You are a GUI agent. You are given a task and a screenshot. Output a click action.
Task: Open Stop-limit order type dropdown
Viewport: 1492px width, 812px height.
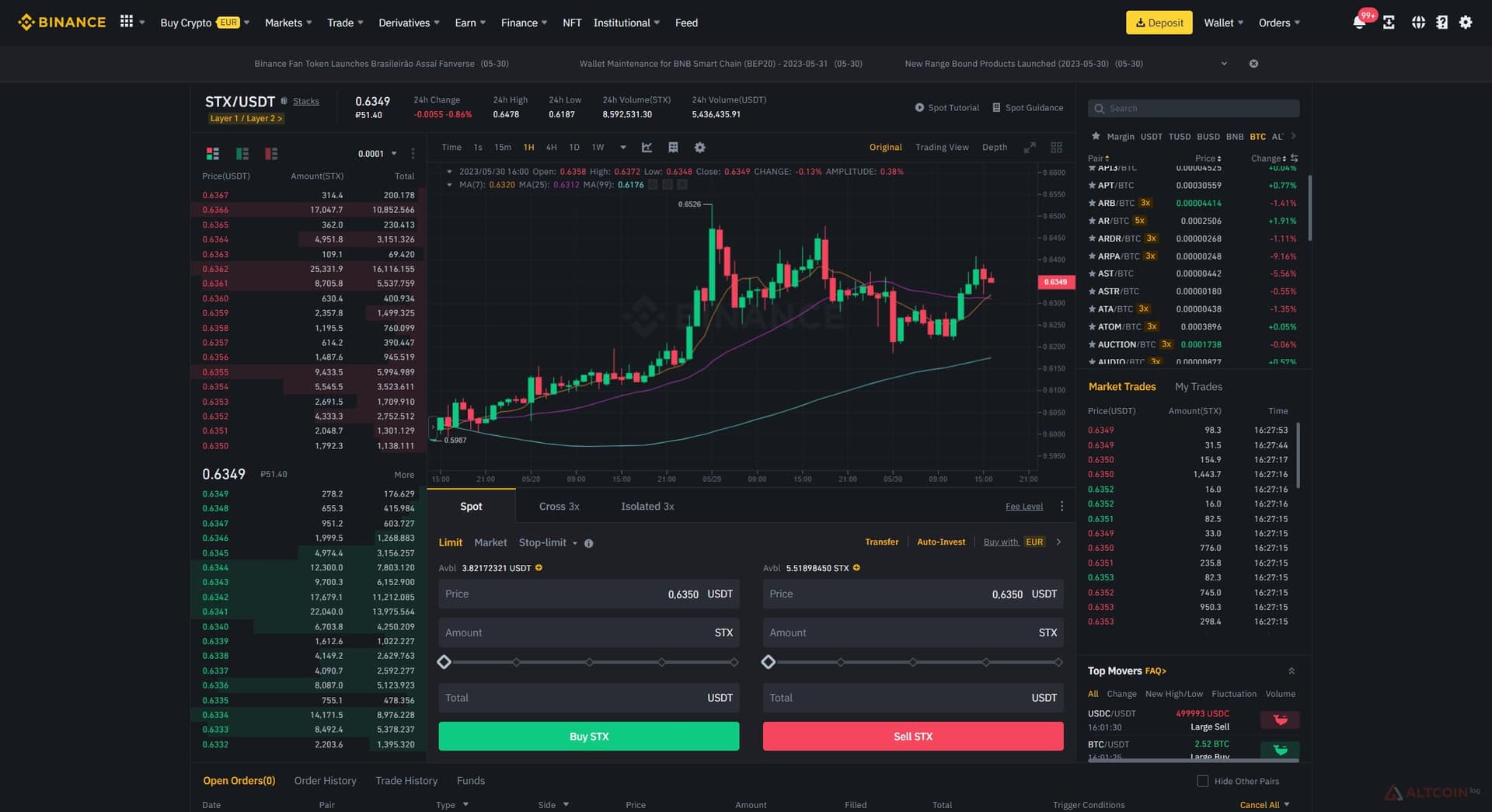coord(549,542)
